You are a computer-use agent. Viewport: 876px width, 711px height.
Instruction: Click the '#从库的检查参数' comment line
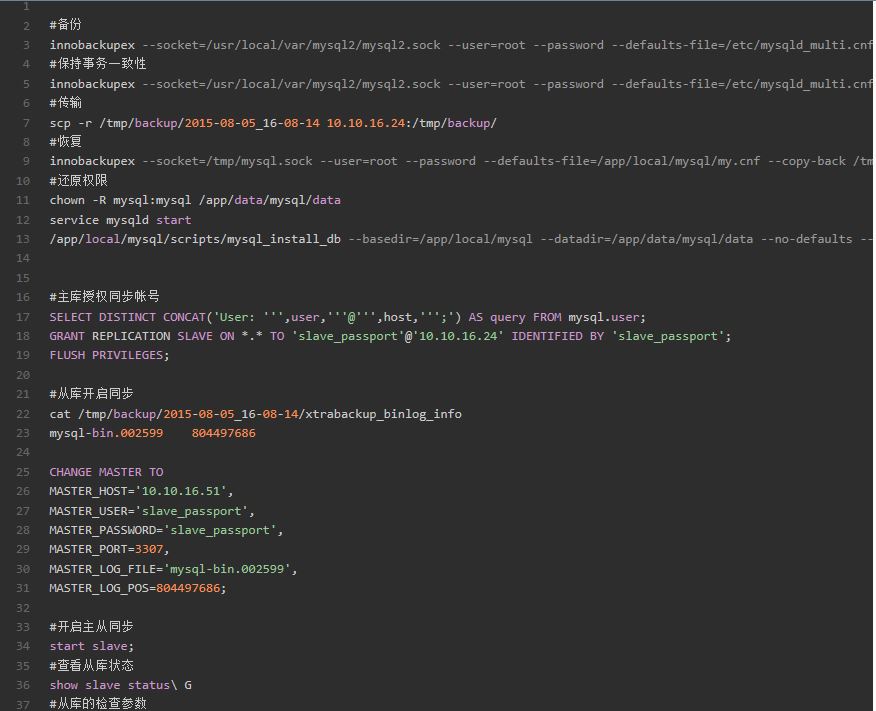pos(98,703)
